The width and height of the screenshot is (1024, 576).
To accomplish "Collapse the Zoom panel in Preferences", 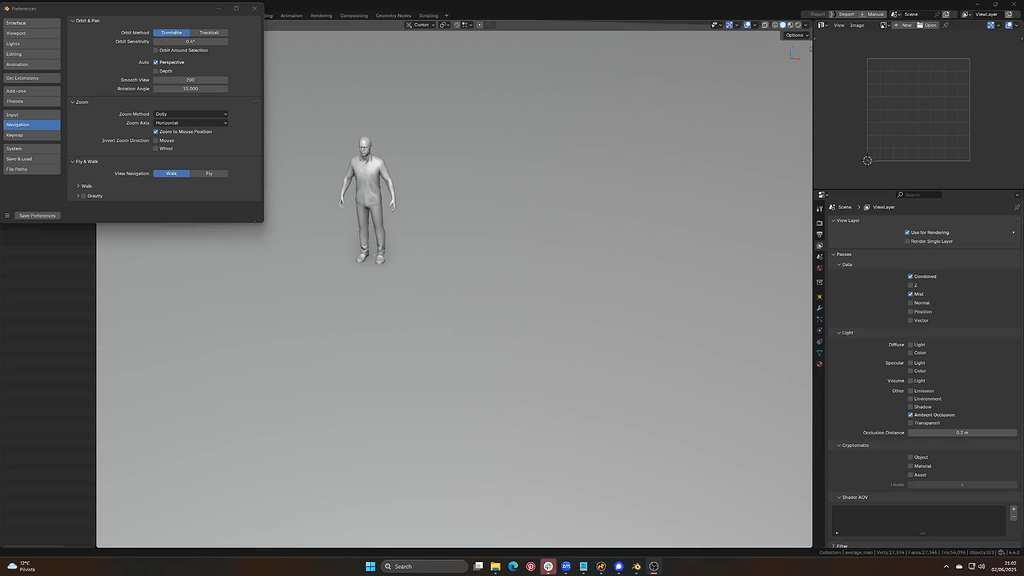I will tap(72, 102).
